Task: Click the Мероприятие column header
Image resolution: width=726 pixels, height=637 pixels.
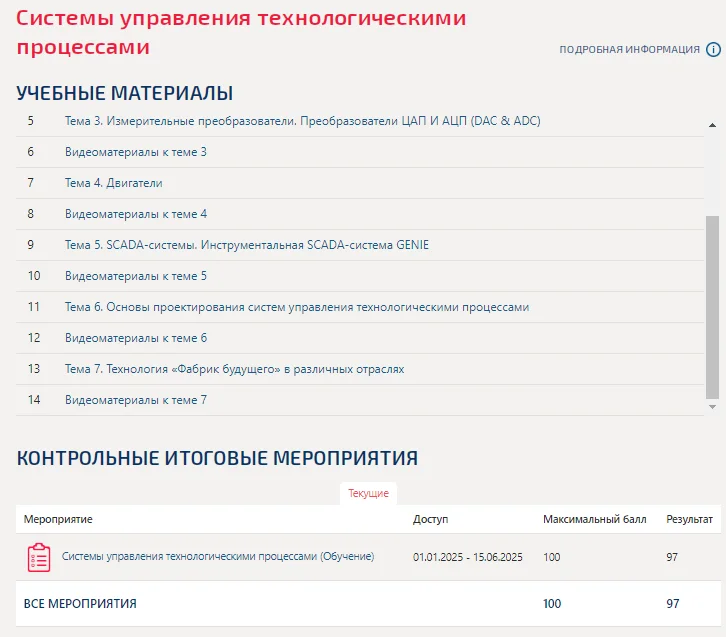Action: coord(58,519)
